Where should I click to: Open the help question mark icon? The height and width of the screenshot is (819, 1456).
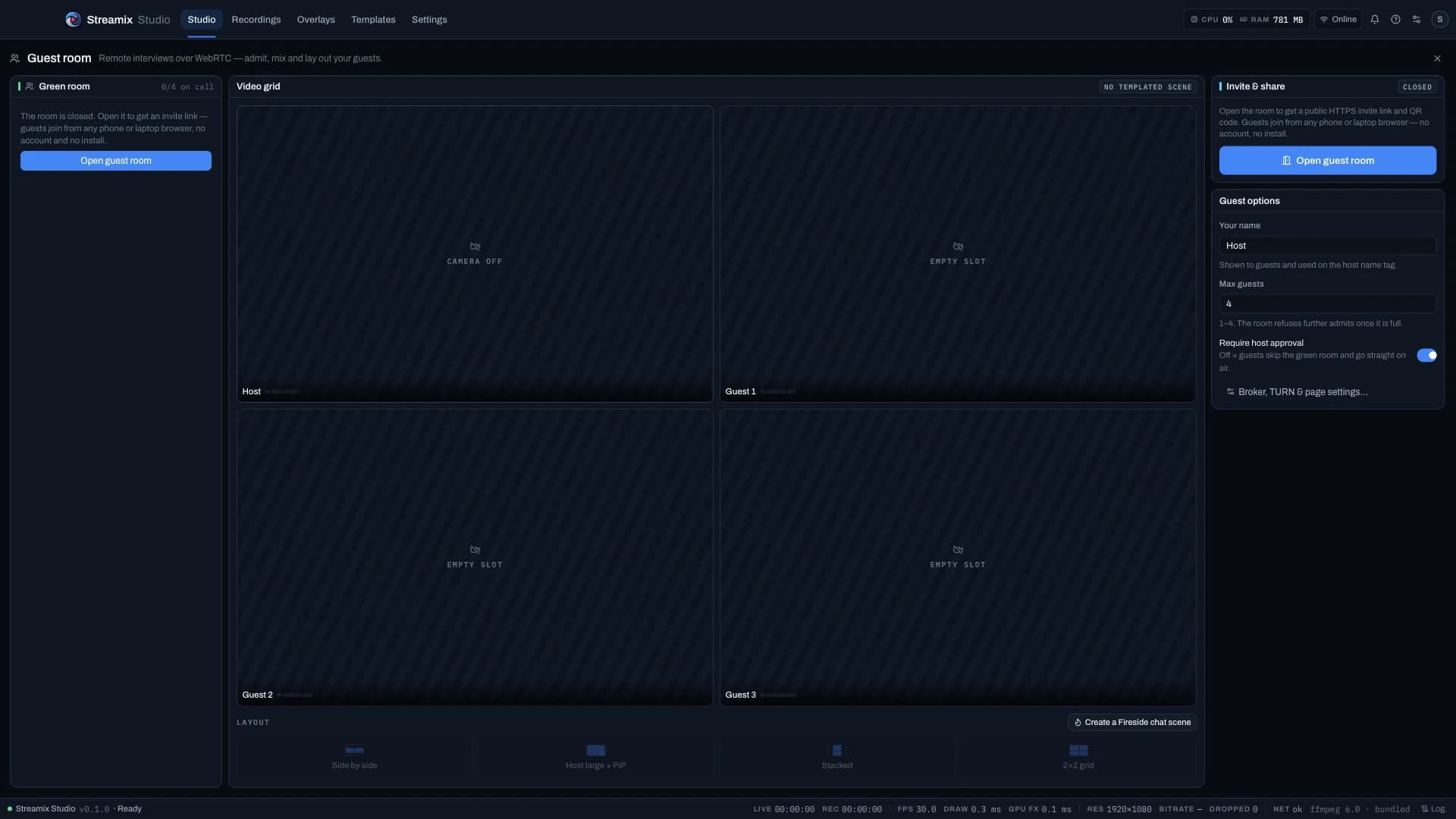(x=1395, y=20)
